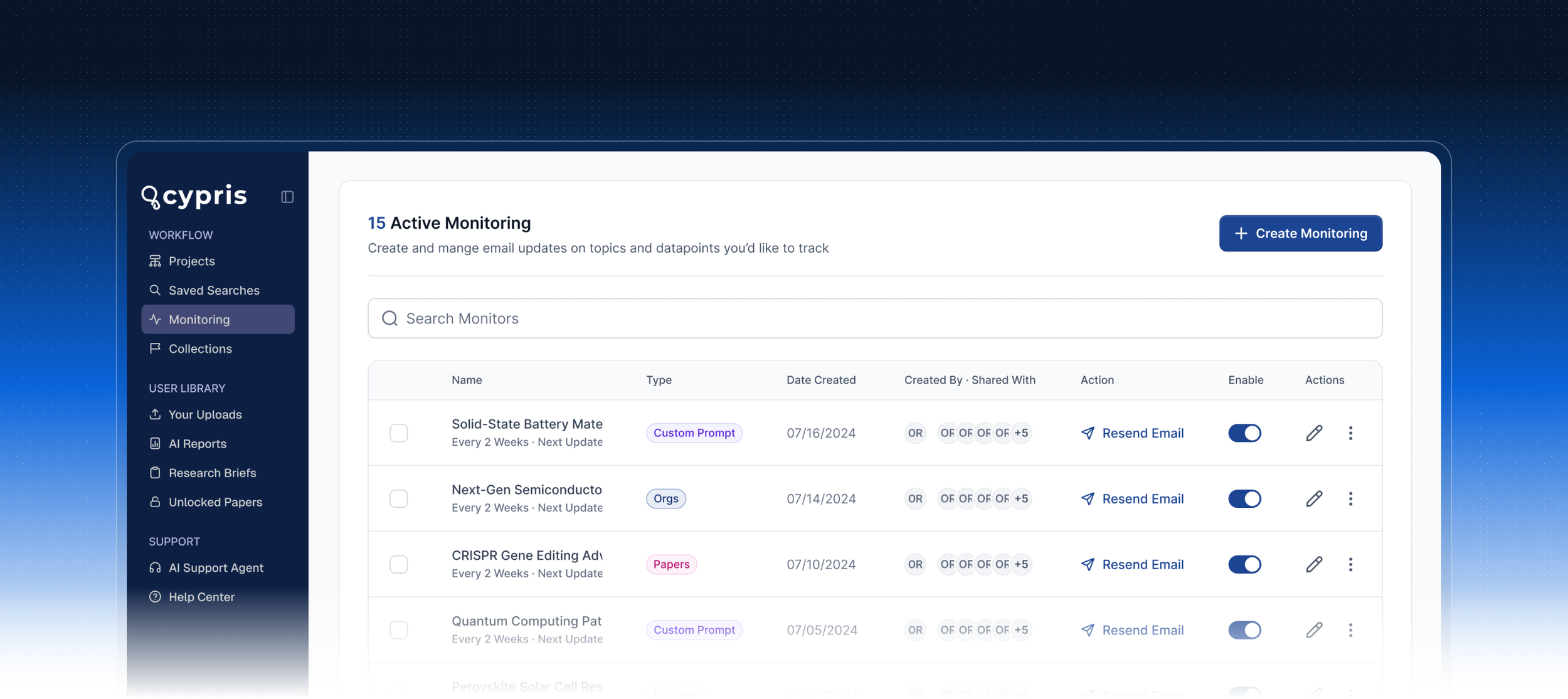Image resolution: width=1568 pixels, height=699 pixels.
Task: Click the creator avatar in CRISPR Gene Editing row
Action: pos(915,564)
